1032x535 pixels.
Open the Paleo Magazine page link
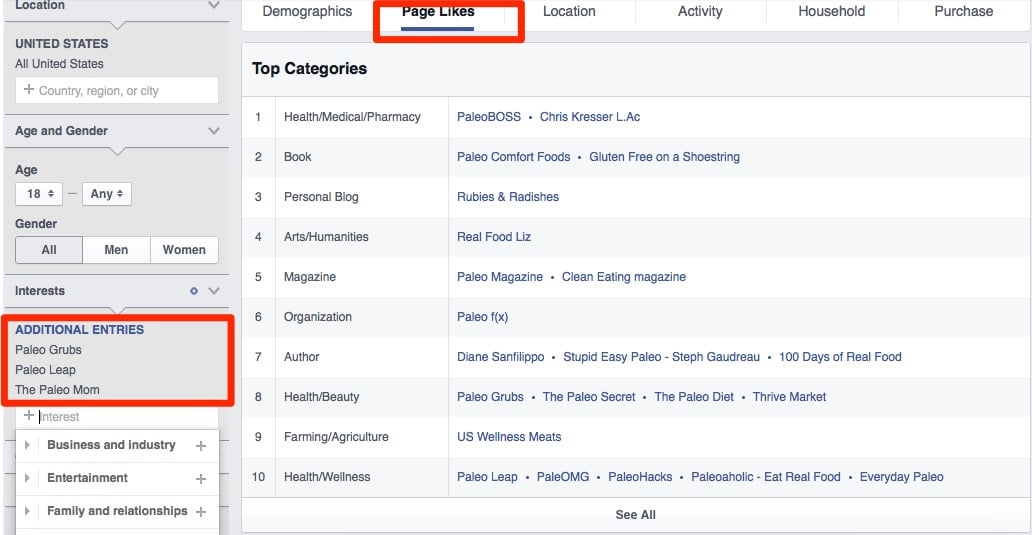[x=499, y=277]
